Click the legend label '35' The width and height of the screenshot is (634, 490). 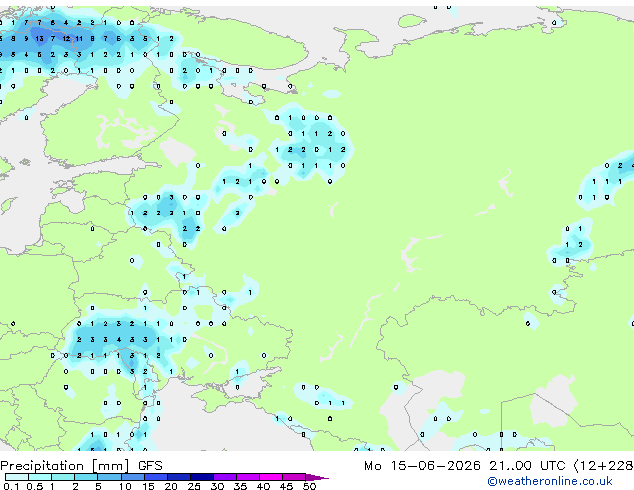tap(240, 486)
